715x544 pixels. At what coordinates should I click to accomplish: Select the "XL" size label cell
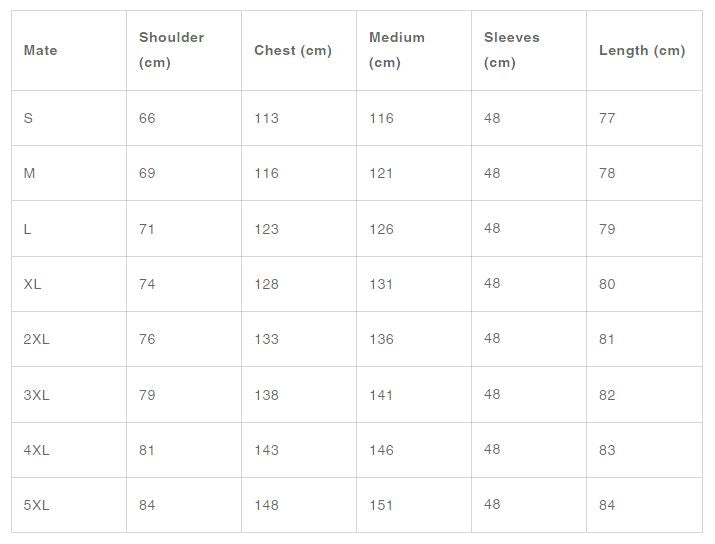[33, 284]
